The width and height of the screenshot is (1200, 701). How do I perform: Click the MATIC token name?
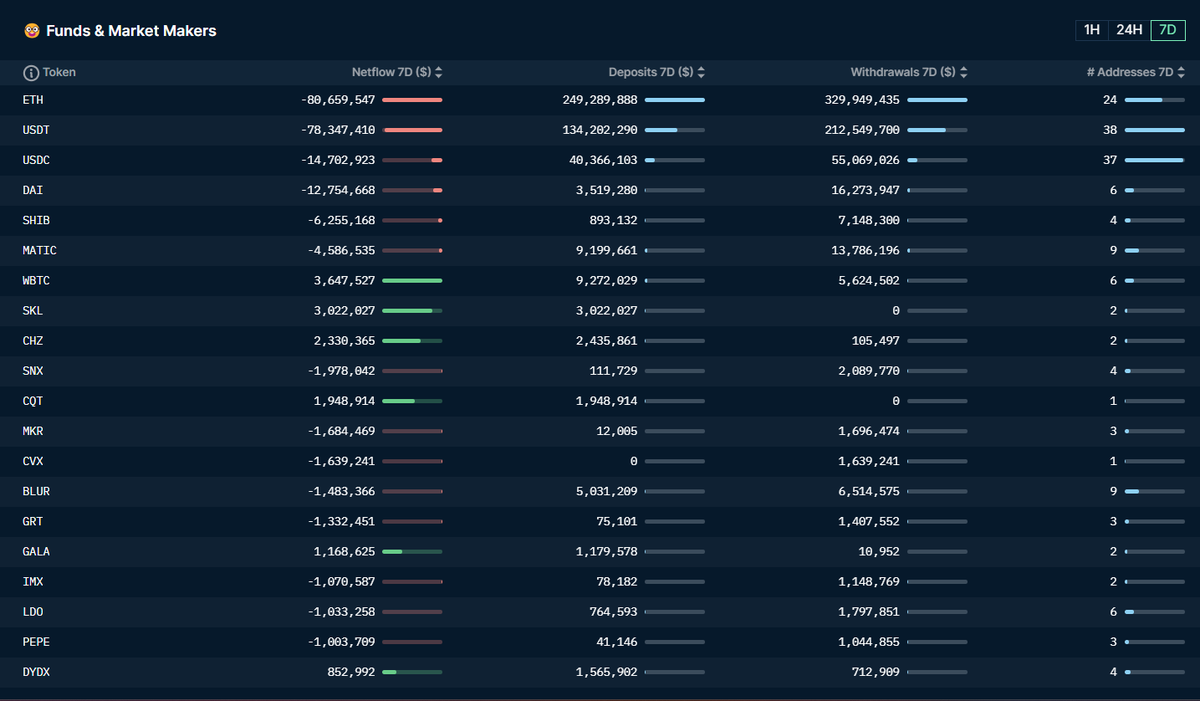pyautogui.click(x=40, y=250)
